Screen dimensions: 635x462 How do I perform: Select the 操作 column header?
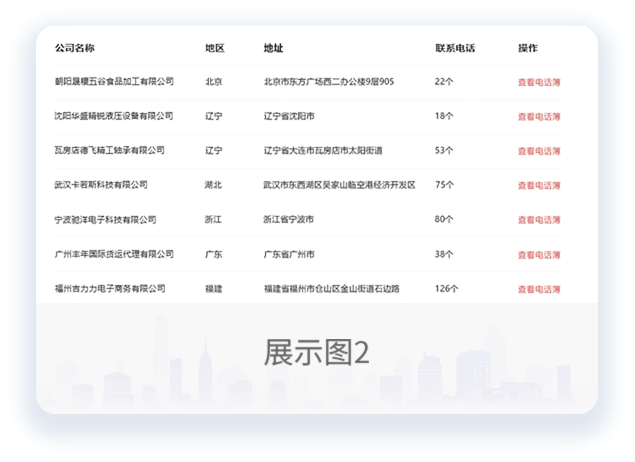point(528,48)
